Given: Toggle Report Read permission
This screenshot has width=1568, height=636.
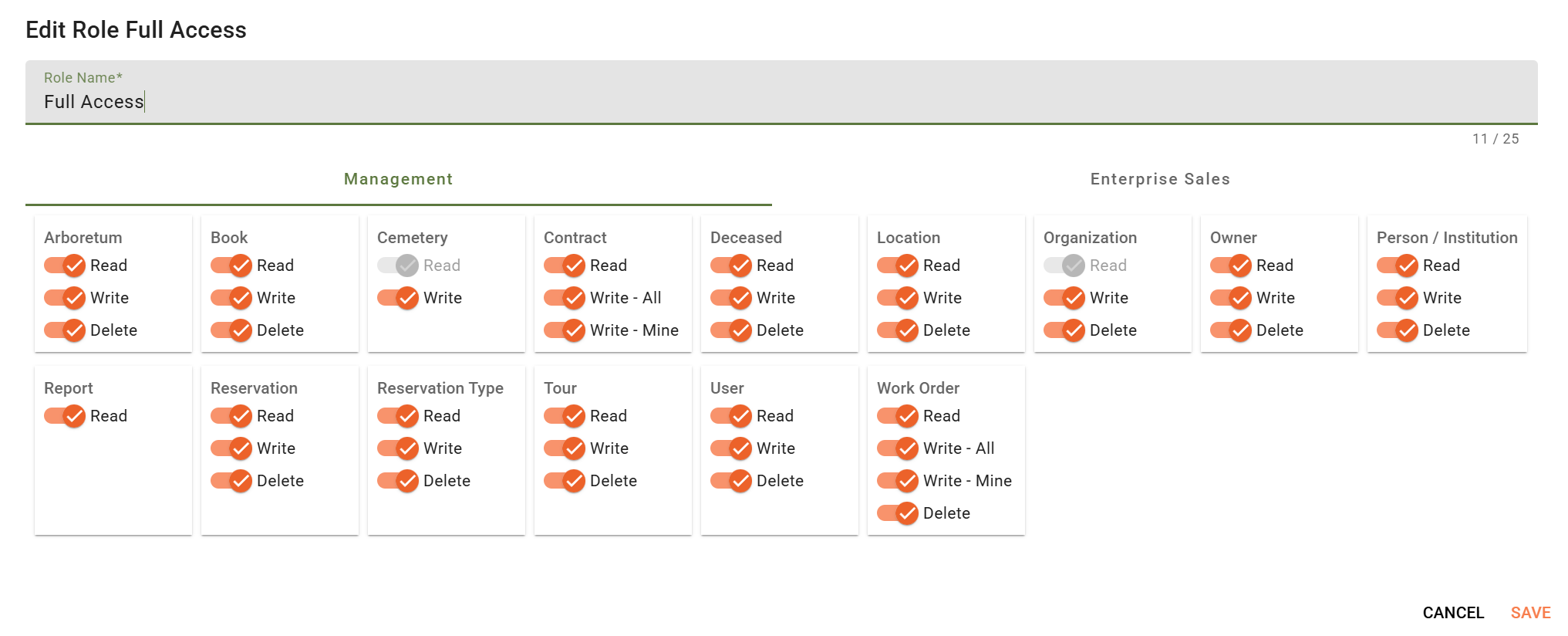Looking at the screenshot, I should click(66, 416).
